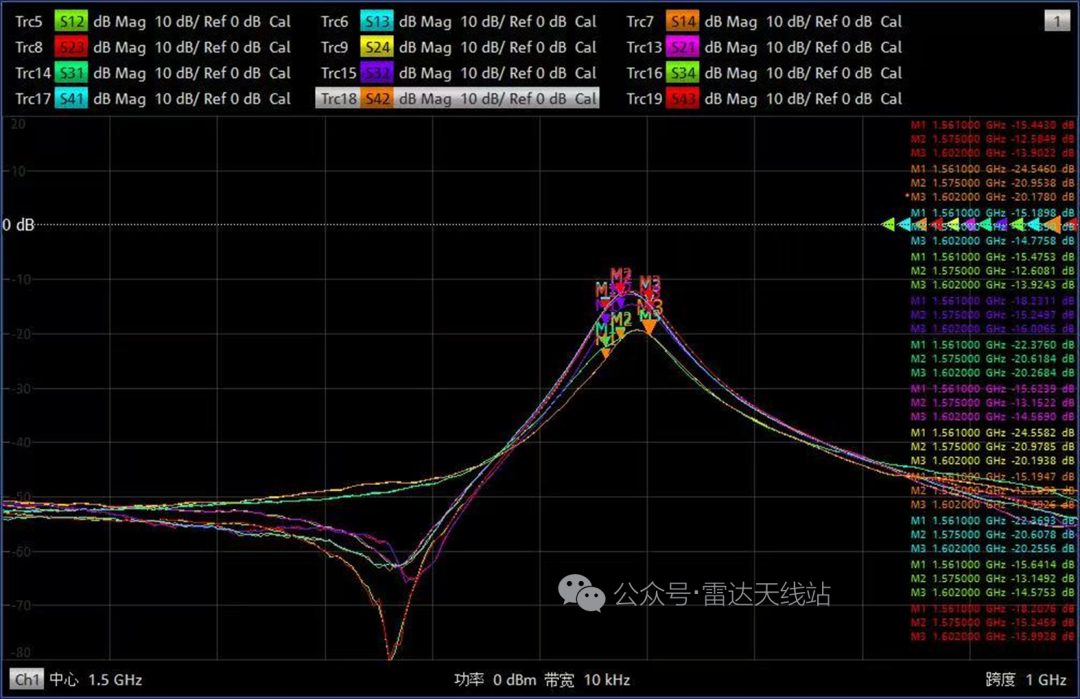
Task: Select the S14 orange color swatch
Action: point(683,22)
